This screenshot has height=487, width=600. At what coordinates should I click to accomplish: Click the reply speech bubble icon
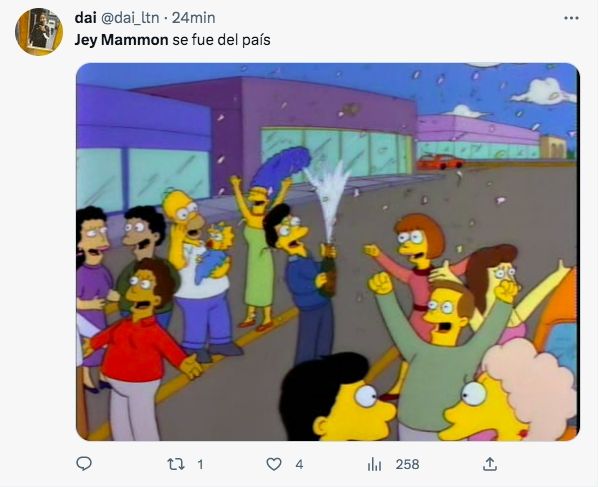pos(84,464)
